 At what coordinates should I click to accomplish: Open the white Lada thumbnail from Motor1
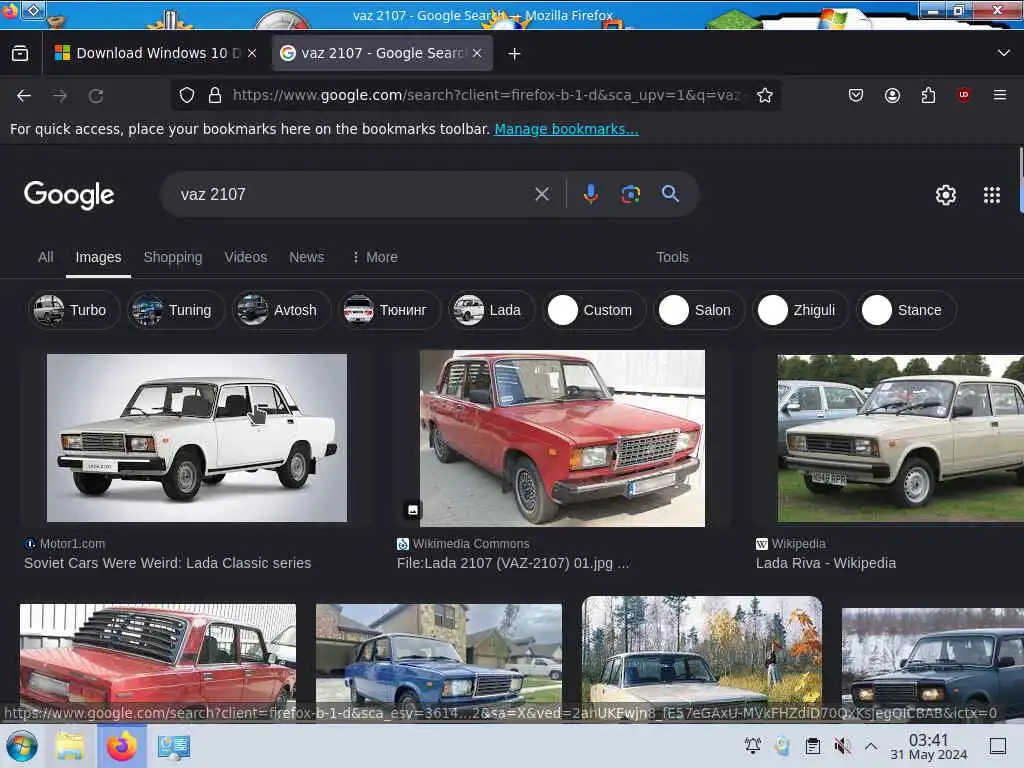(197, 438)
